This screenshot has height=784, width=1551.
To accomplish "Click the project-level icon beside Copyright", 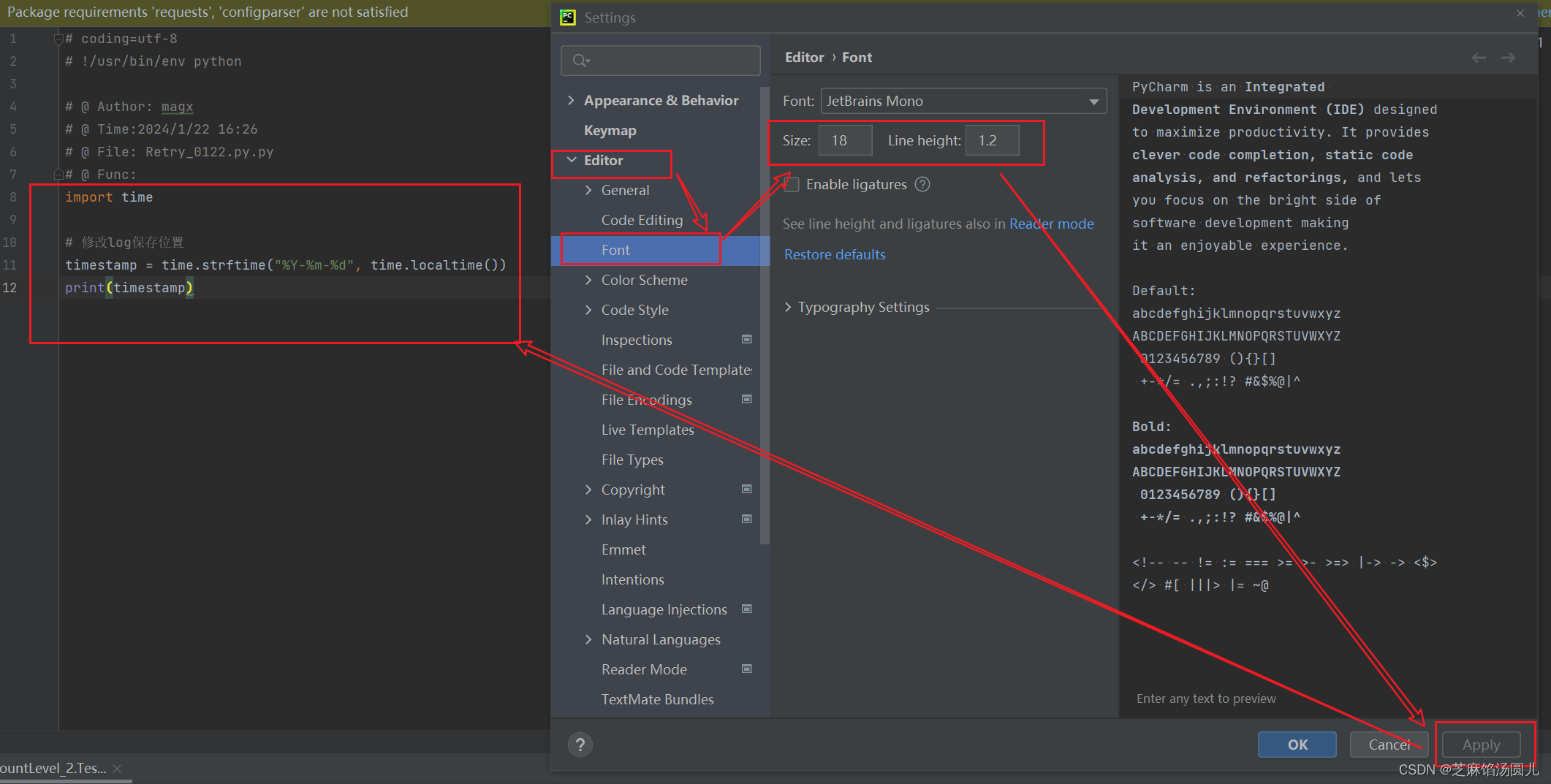I will (747, 489).
